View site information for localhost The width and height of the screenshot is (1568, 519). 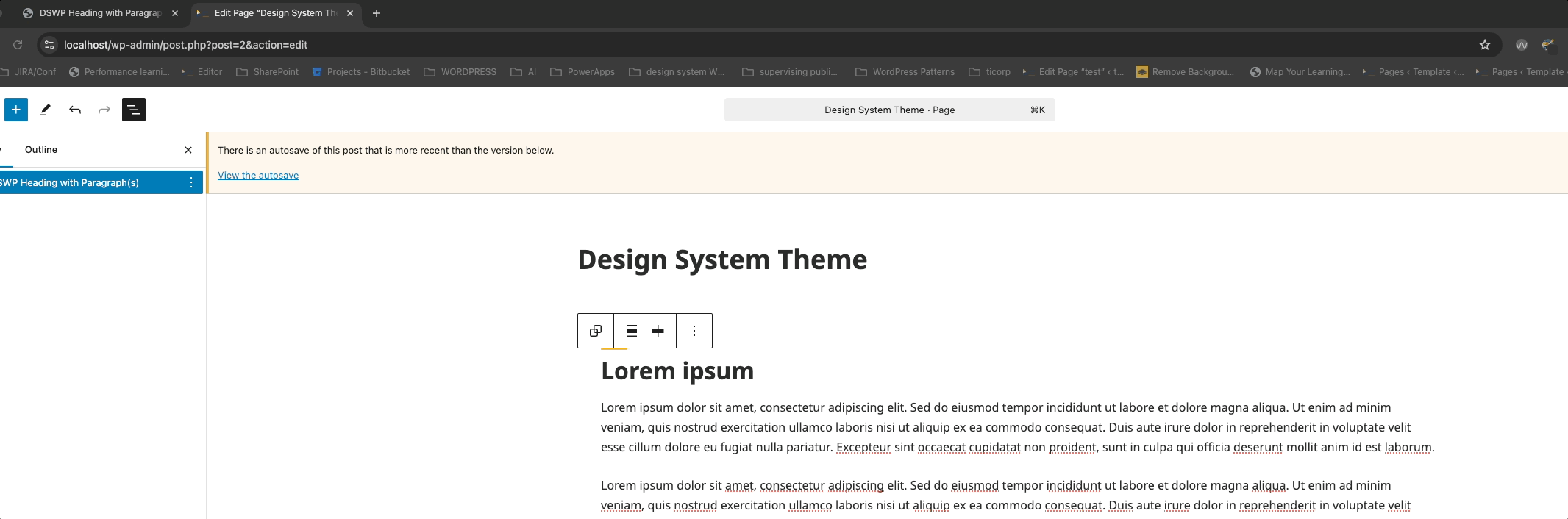[x=49, y=45]
